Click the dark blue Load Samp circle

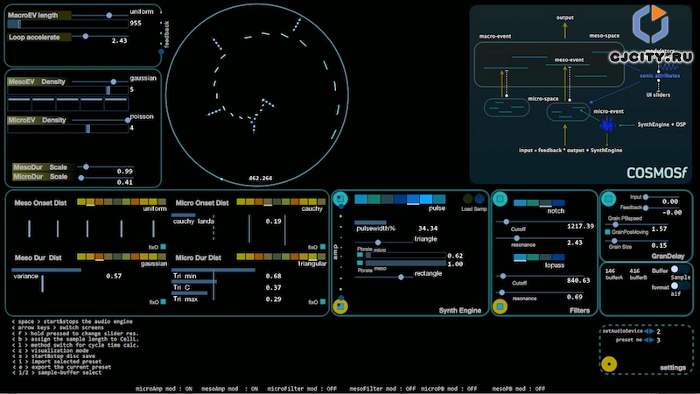pyautogui.click(x=480, y=199)
